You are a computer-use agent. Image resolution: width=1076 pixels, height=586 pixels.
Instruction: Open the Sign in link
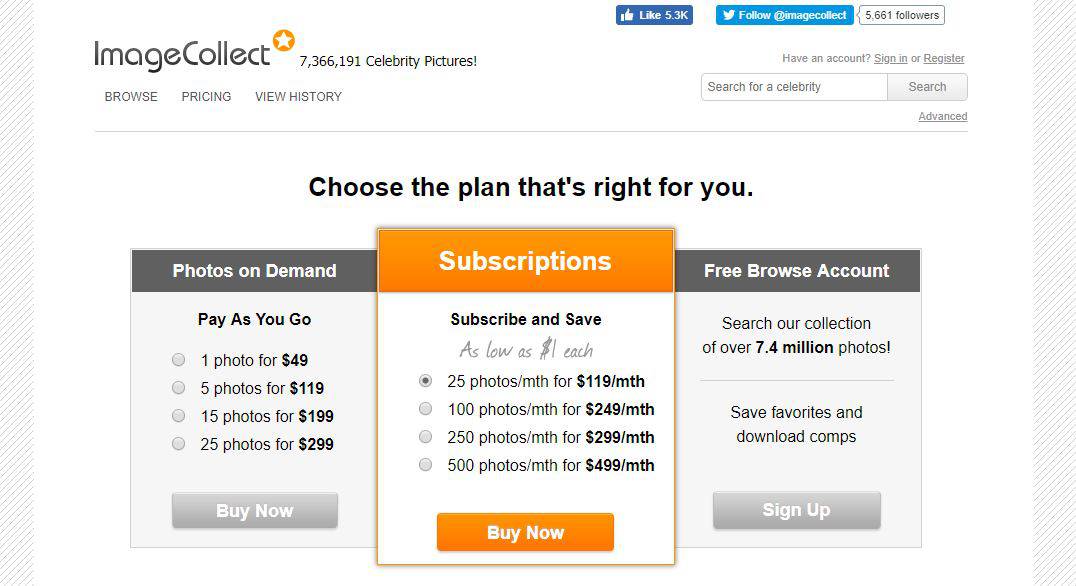click(890, 58)
